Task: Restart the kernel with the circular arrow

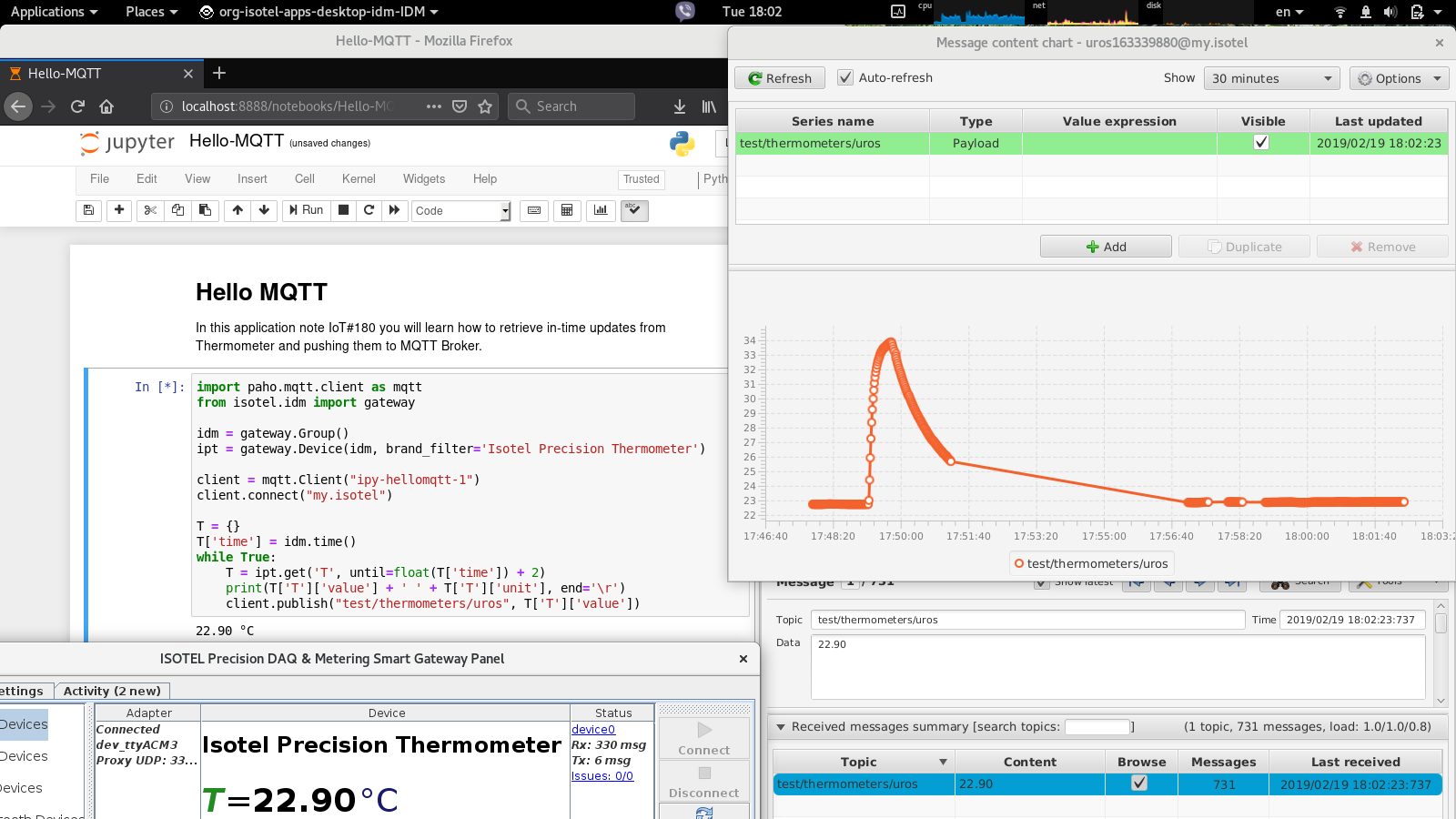Action: tap(369, 210)
